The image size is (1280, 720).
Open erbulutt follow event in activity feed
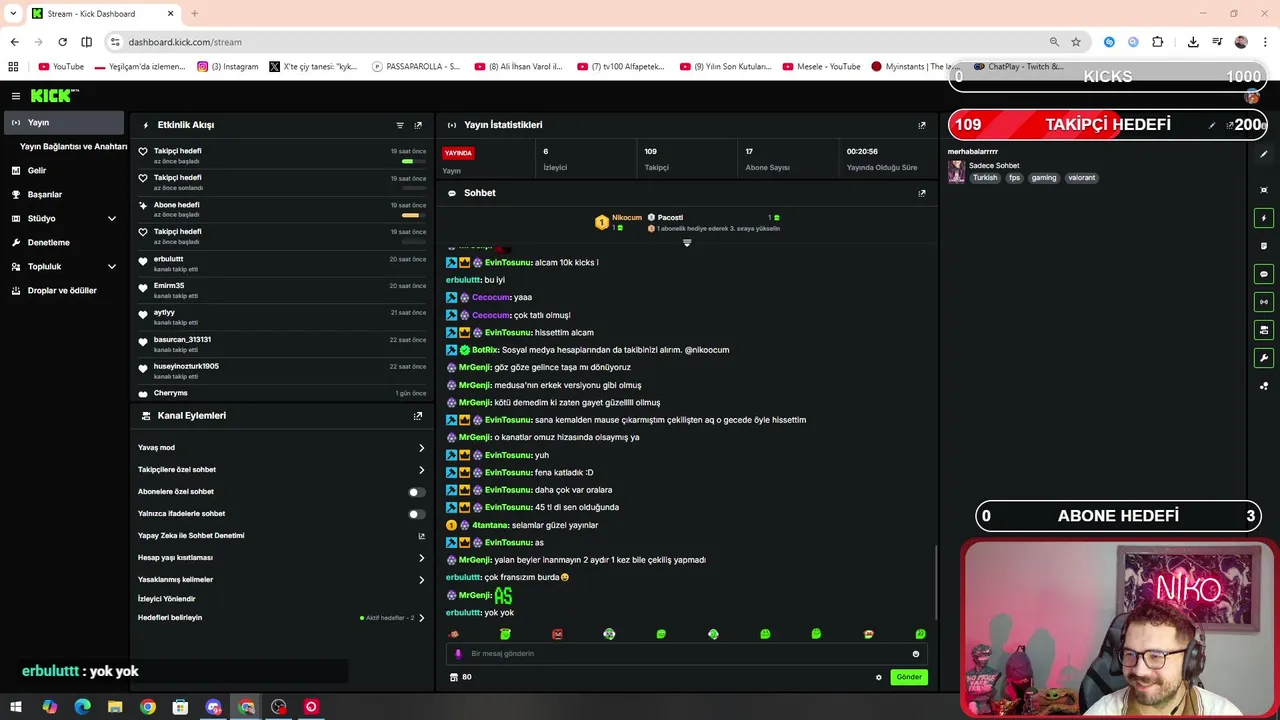pyautogui.click(x=282, y=263)
